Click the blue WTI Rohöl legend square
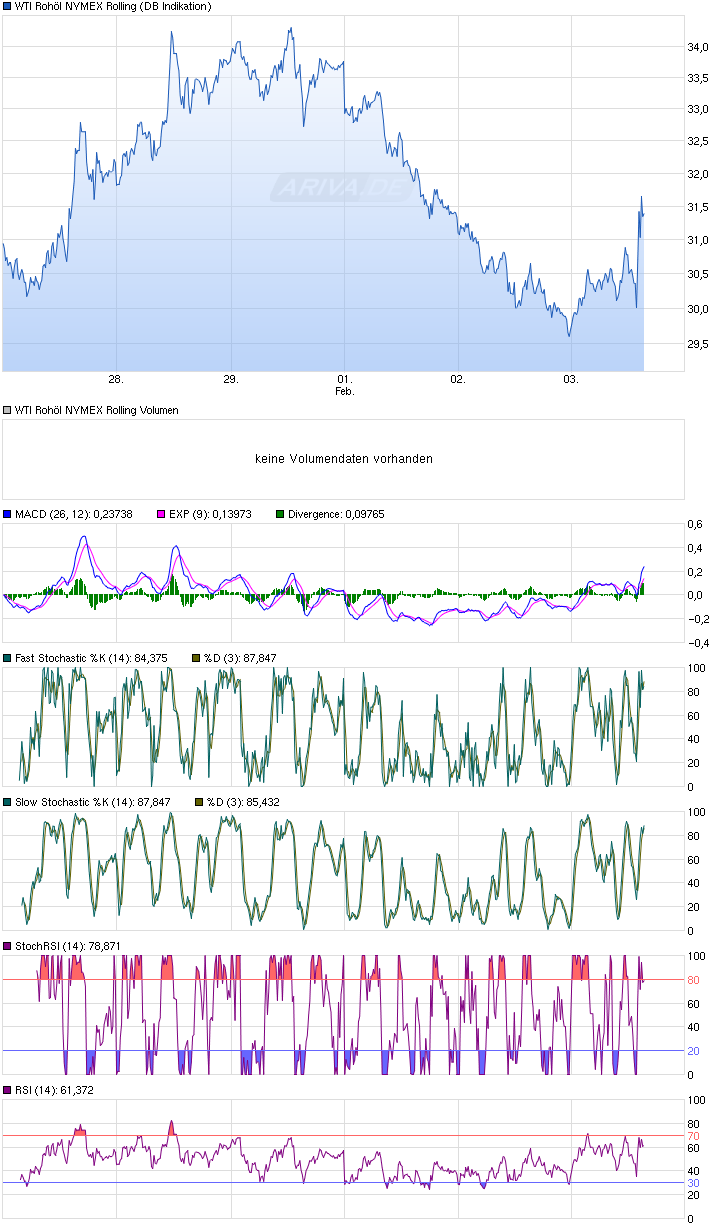This screenshot has width=726, height=1228. [7, 7]
